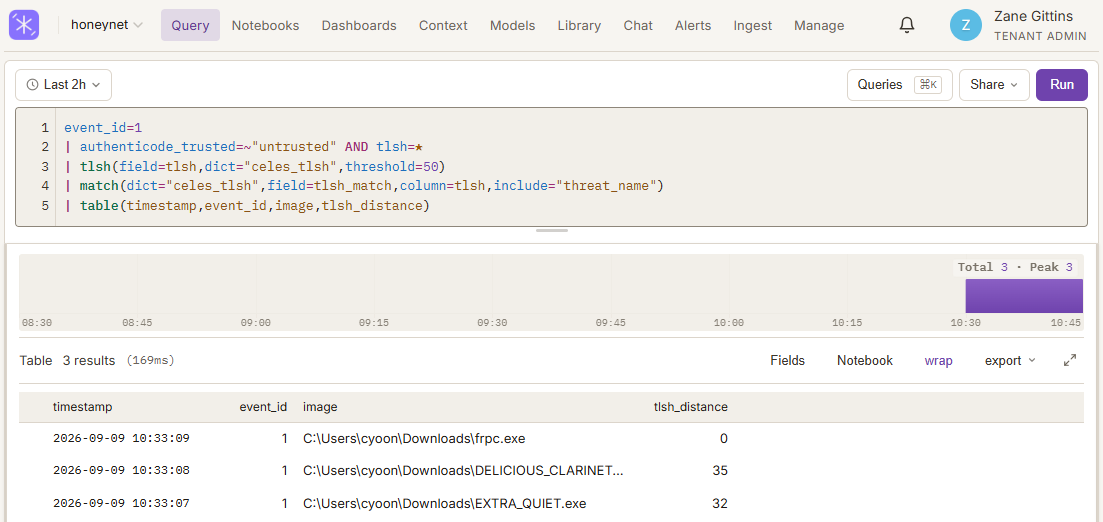This screenshot has width=1103, height=522.
Task: Select the EXTRA_QUIET.exe image cell
Action: pyautogui.click(x=445, y=503)
